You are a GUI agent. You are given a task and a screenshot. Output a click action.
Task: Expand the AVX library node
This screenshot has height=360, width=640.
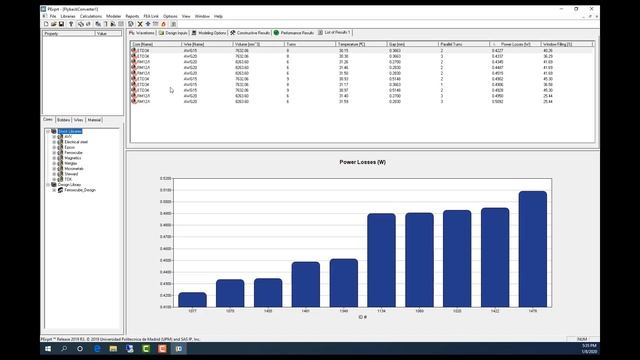coord(54,137)
